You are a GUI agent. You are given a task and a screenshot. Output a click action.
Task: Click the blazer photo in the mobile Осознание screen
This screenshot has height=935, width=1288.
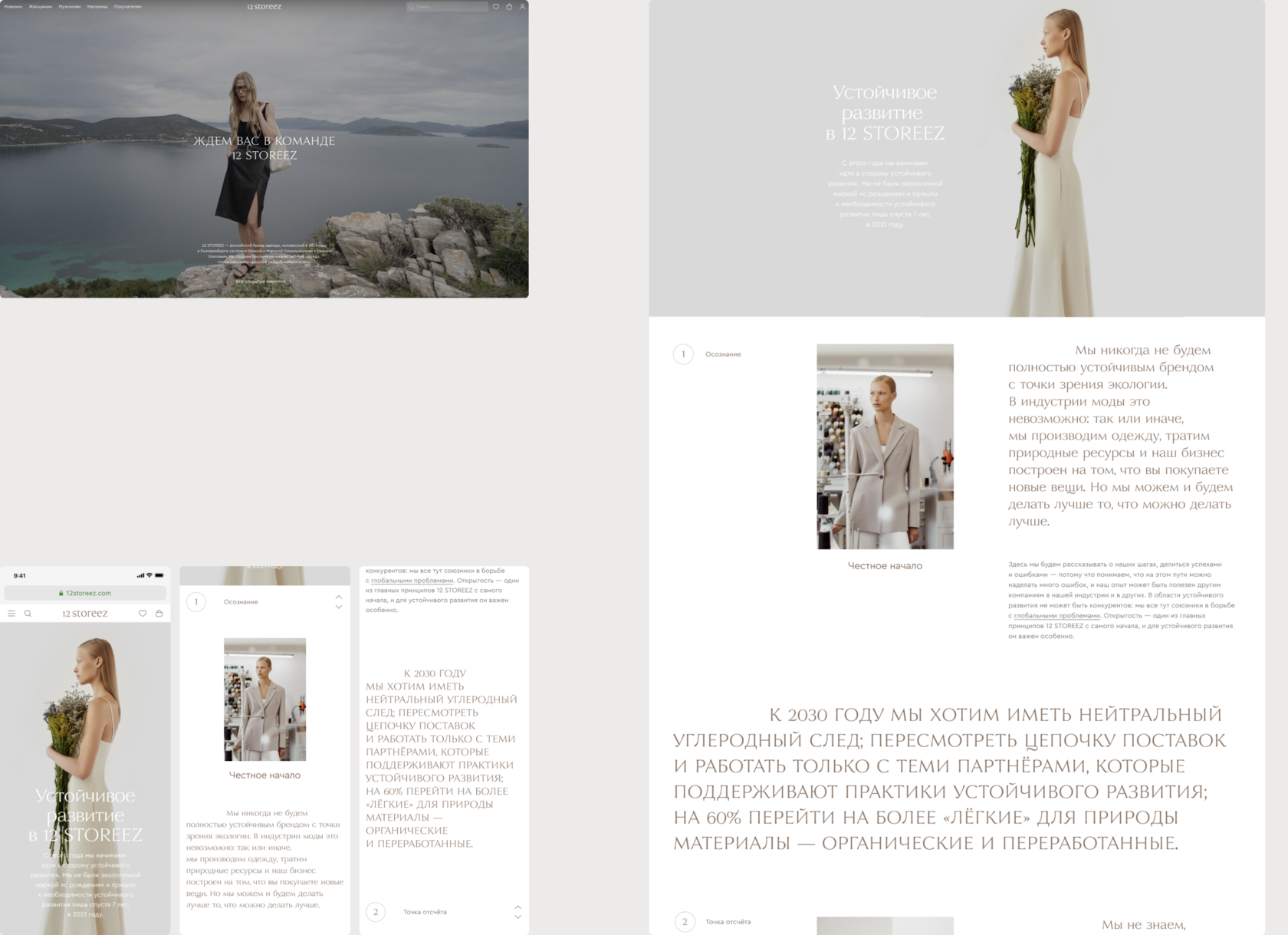264,700
